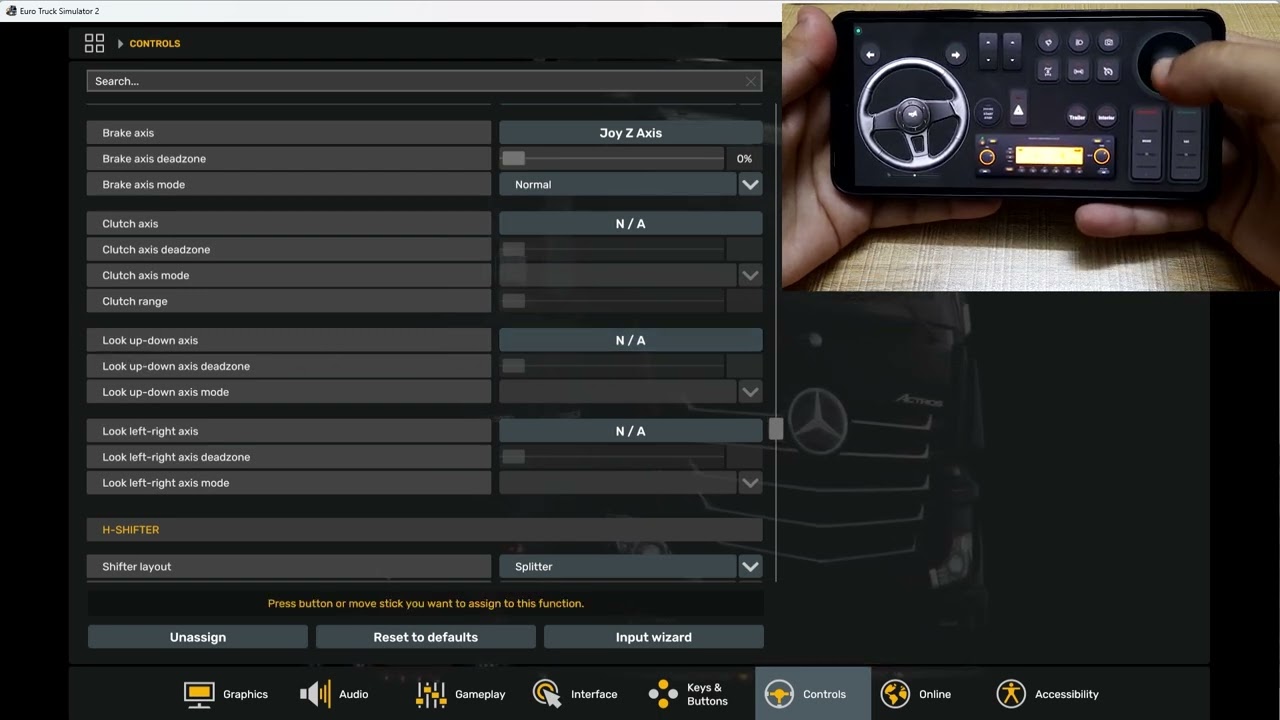The height and width of the screenshot is (720, 1280).
Task: Select Look left-right axis N / A binding
Action: pos(631,431)
